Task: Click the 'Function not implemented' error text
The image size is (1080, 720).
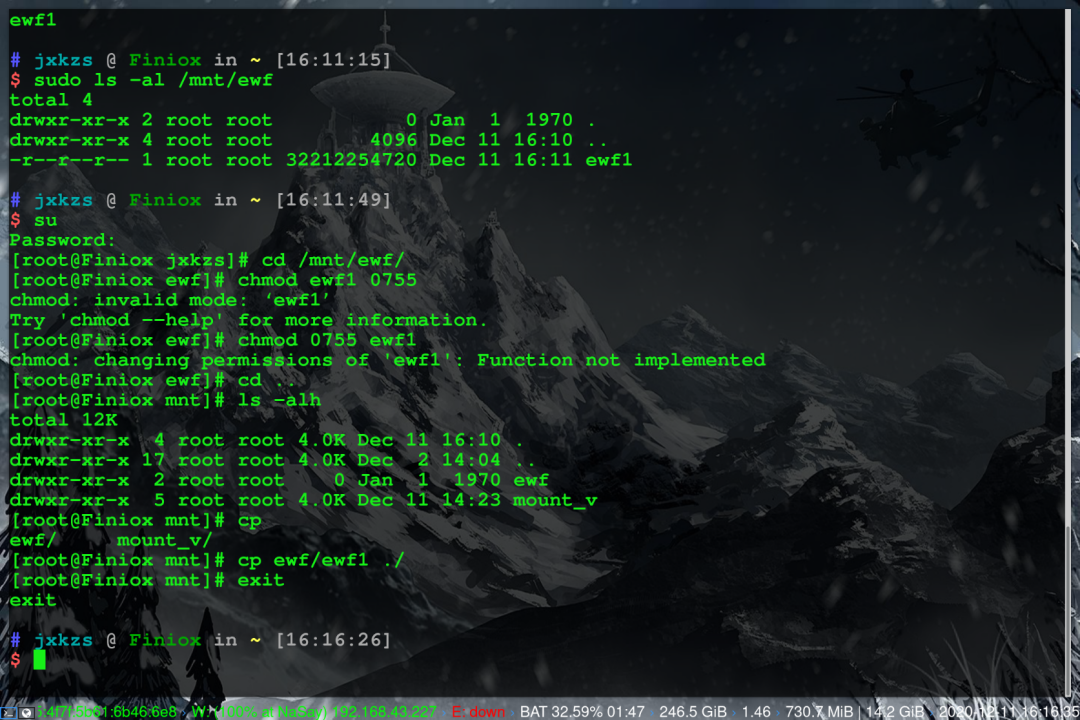Action: pyautogui.click(x=621, y=360)
